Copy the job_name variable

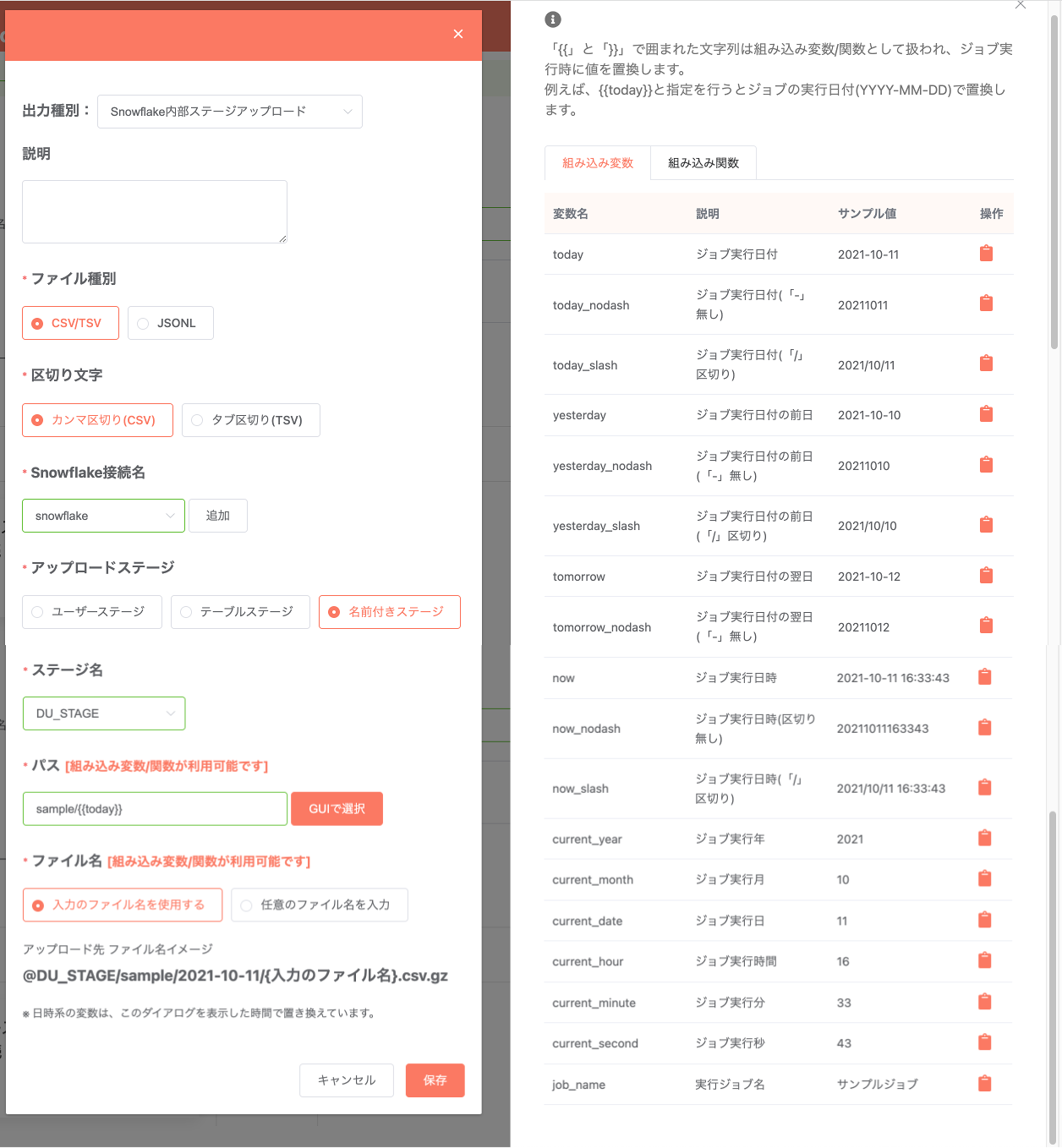985,1084
